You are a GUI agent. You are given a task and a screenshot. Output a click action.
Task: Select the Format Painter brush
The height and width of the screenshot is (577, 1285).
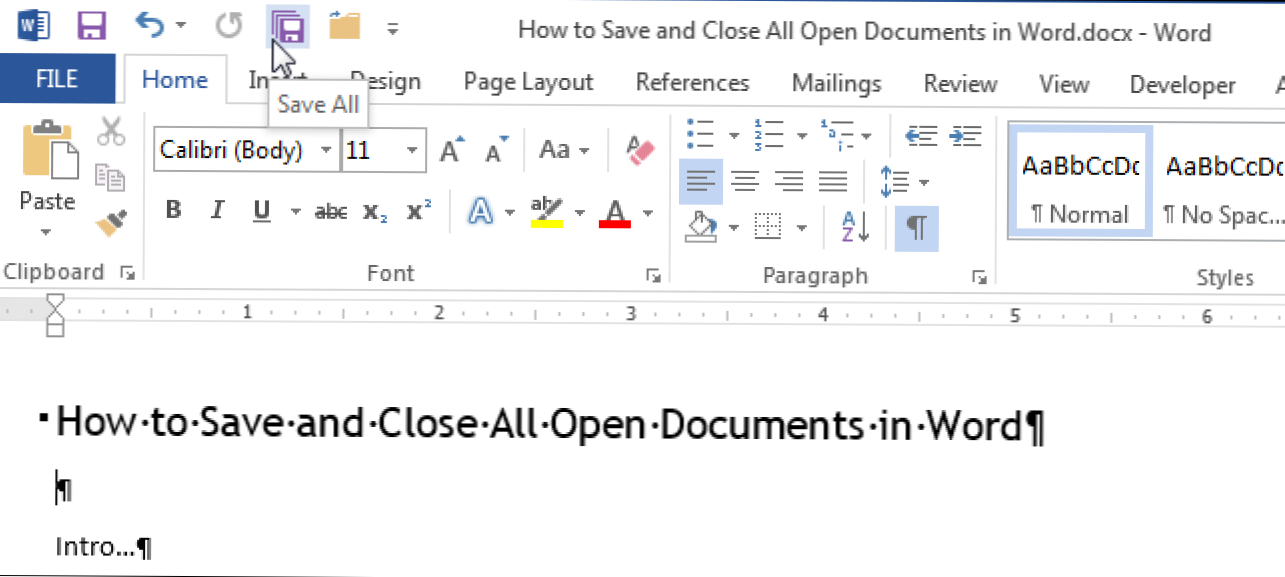[111, 223]
